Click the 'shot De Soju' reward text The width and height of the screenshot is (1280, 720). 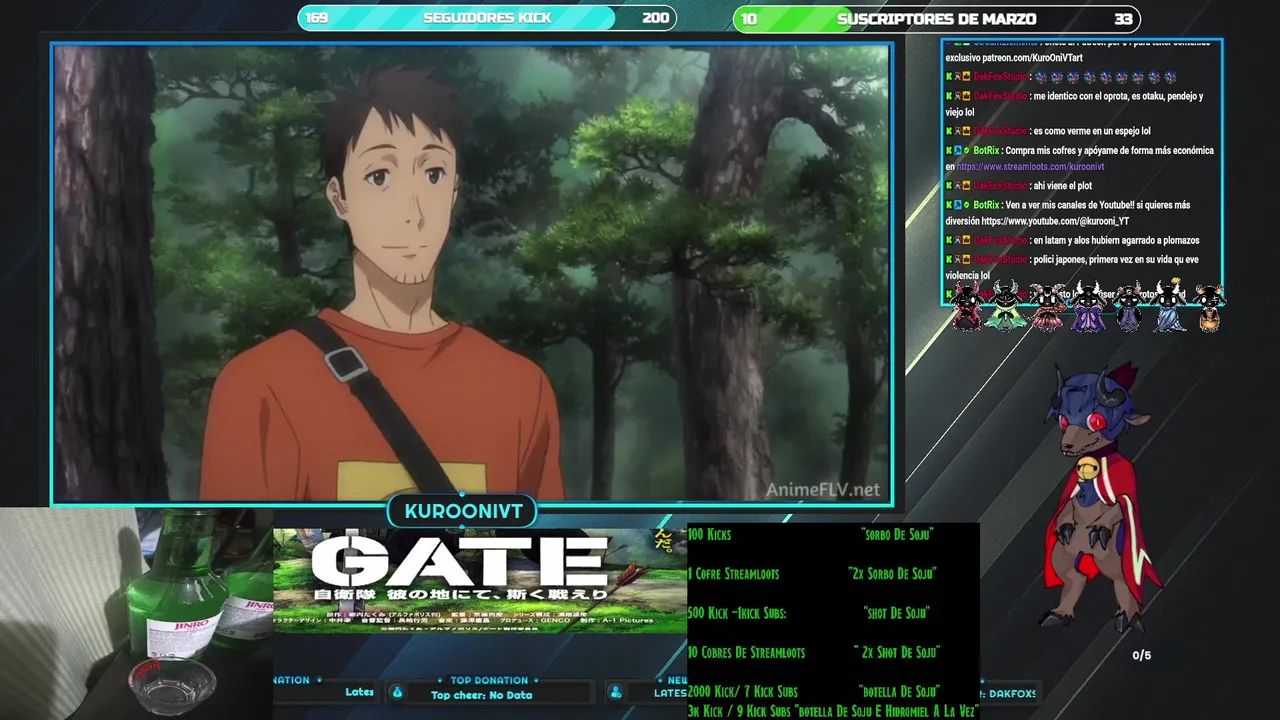pos(897,613)
